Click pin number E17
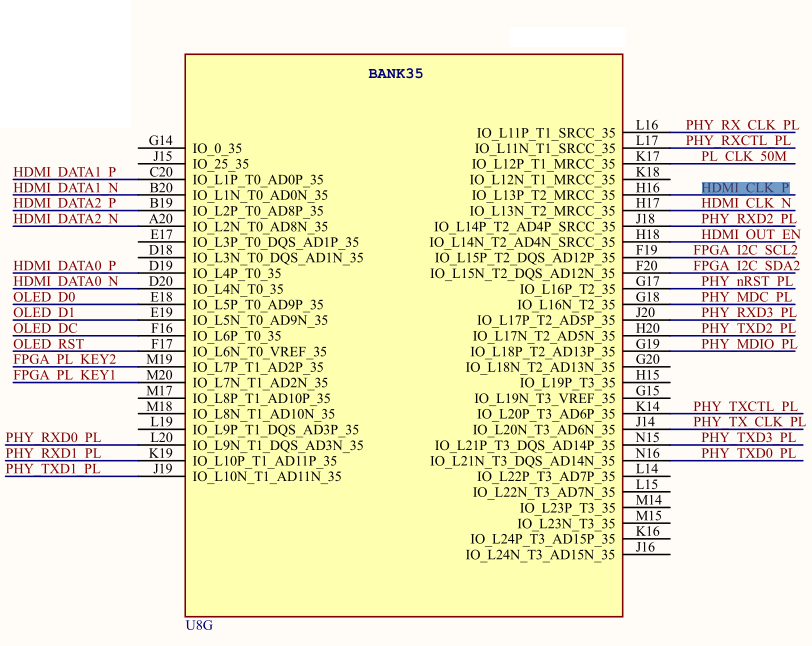 [162, 234]
